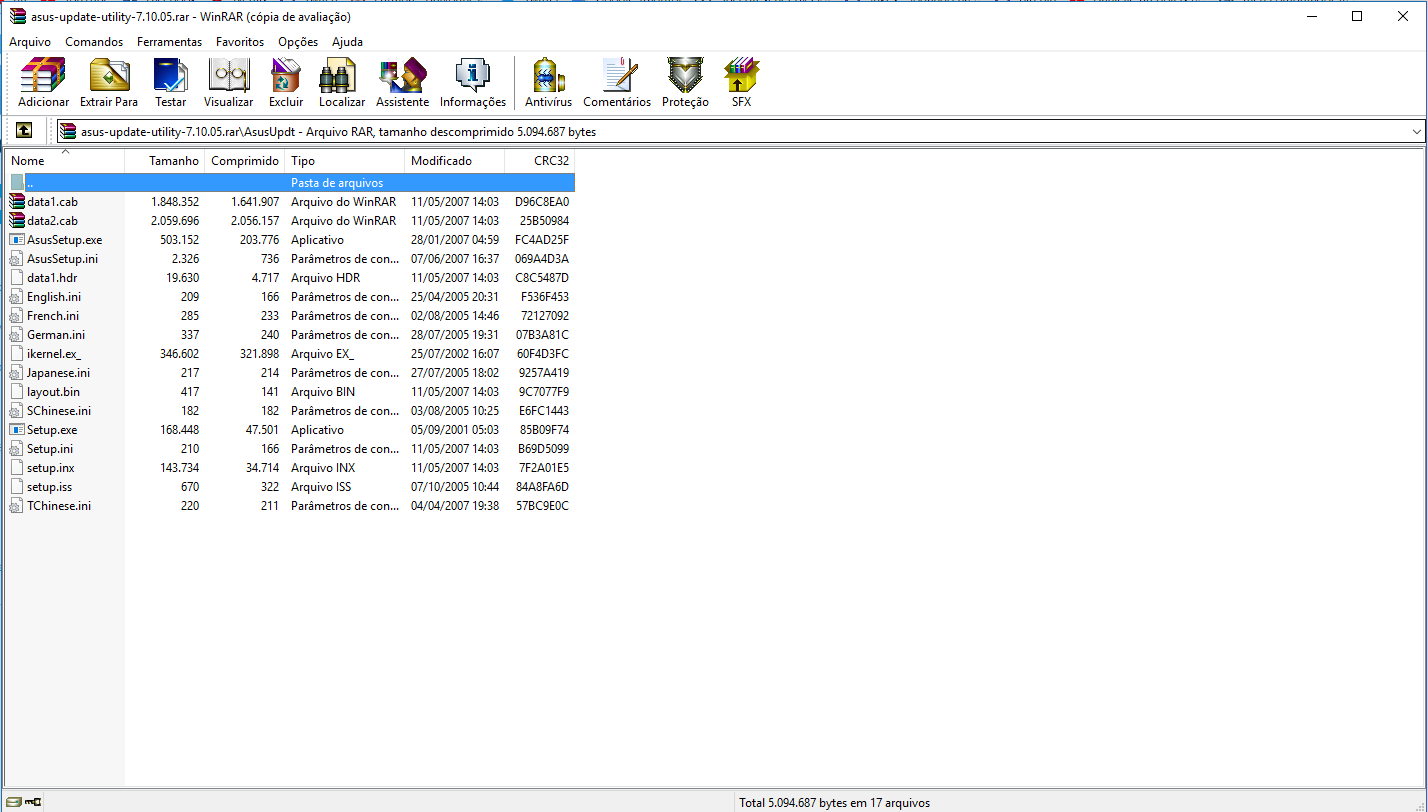Select the data1.cab file icon

(x=17, y=202)
